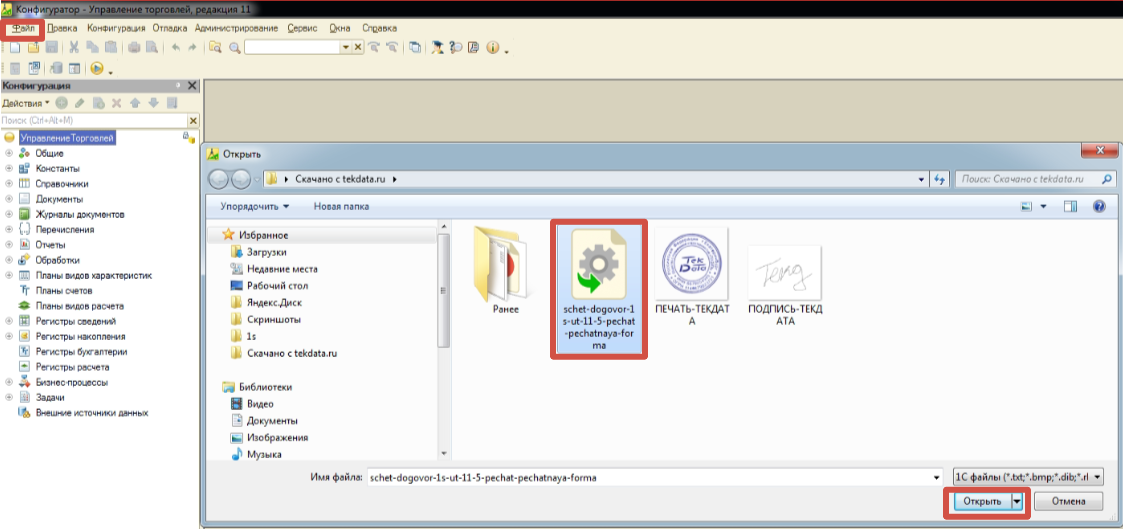Click the Help icon in the Открыть dialog
The height and width of the screenshot is (529, 1123).
click(x=1099, y=207)
